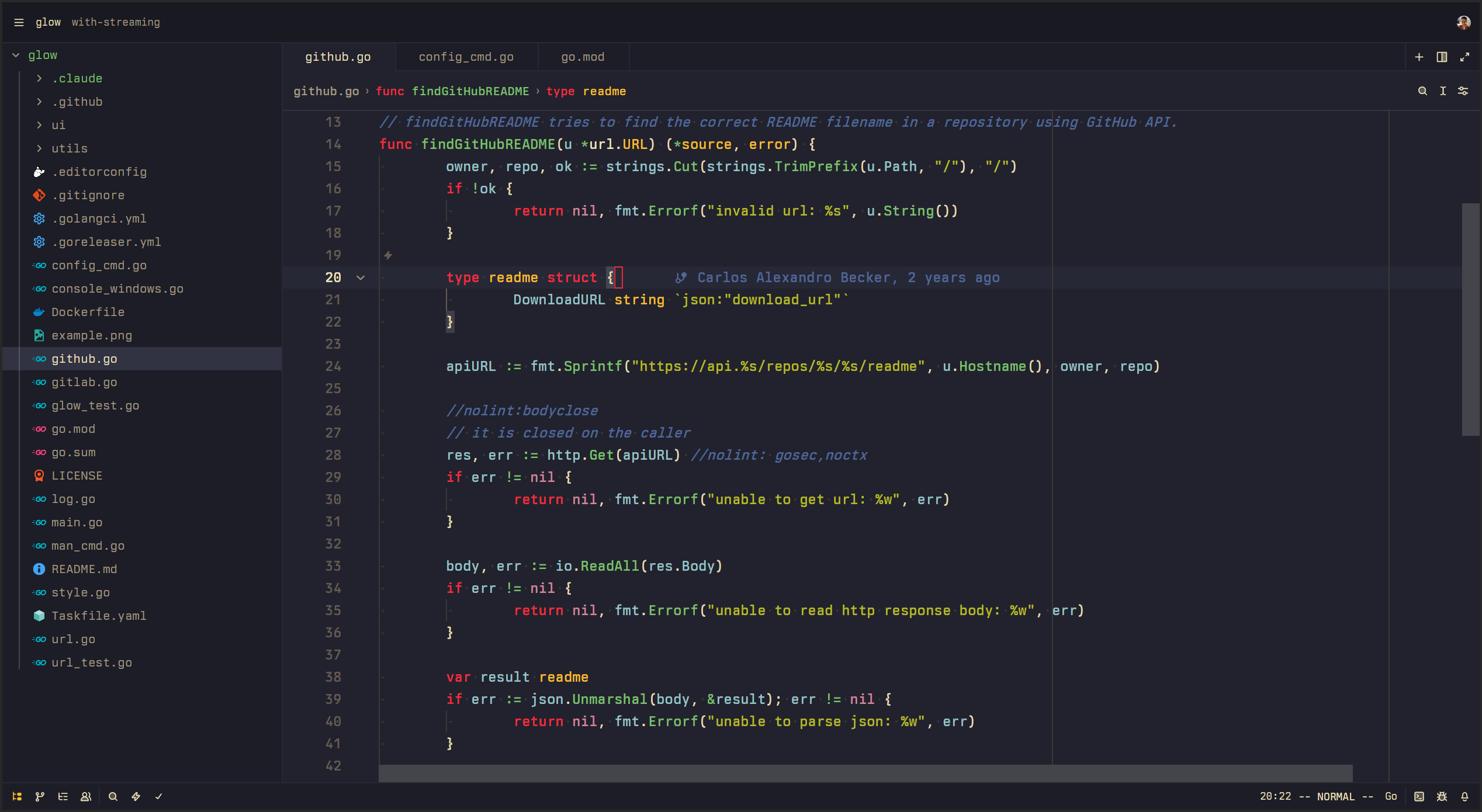Open .editorconfig file

point(143,172)
